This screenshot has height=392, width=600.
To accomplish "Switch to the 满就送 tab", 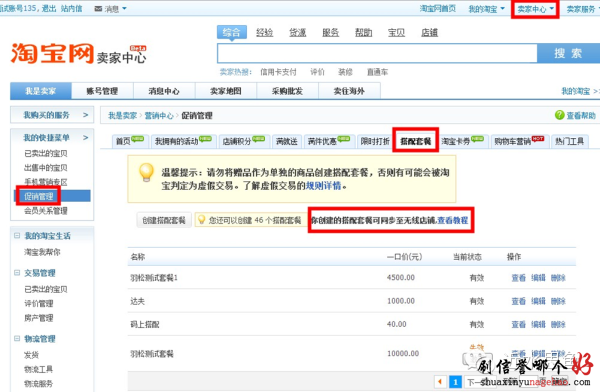I will pyautogui.click(x=287, y=141).
